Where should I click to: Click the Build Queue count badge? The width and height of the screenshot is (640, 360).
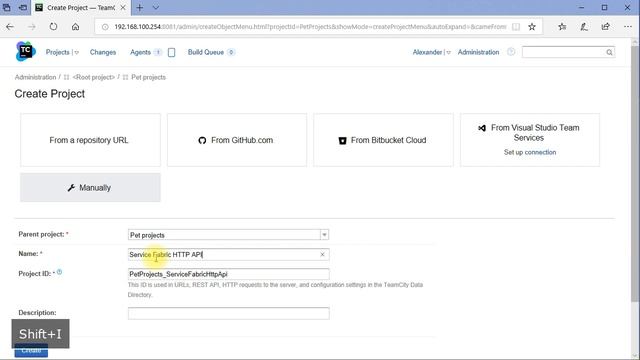(231, 52)
